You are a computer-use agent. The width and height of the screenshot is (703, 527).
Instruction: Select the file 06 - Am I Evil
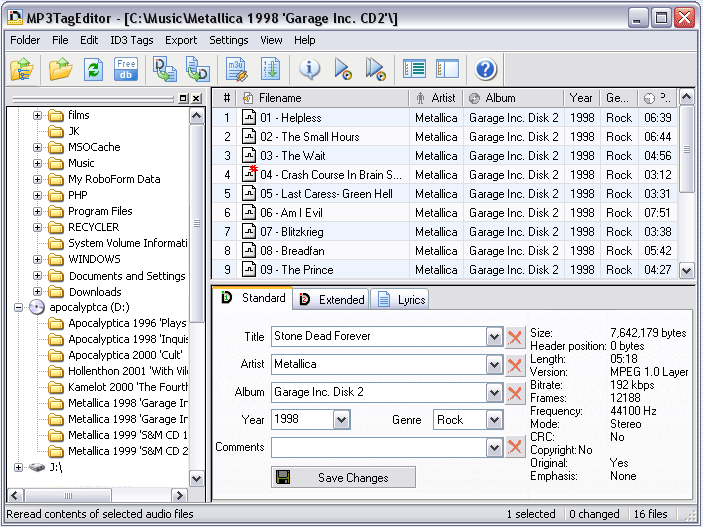click(x=291, y=213)
